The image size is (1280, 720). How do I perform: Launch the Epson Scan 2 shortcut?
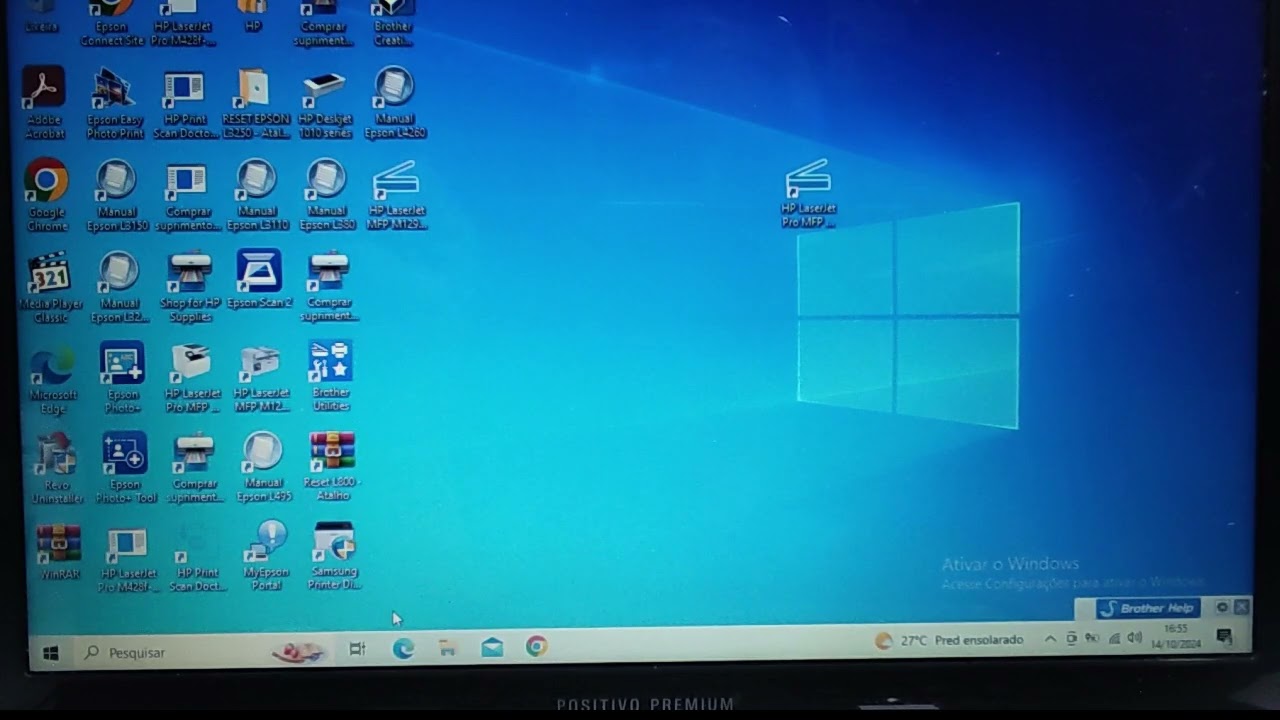click(x=259, y=278)
